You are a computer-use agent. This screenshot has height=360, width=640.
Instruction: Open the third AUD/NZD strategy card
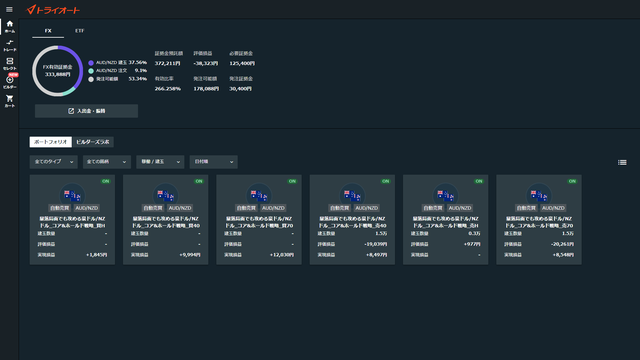coord(259,220)
